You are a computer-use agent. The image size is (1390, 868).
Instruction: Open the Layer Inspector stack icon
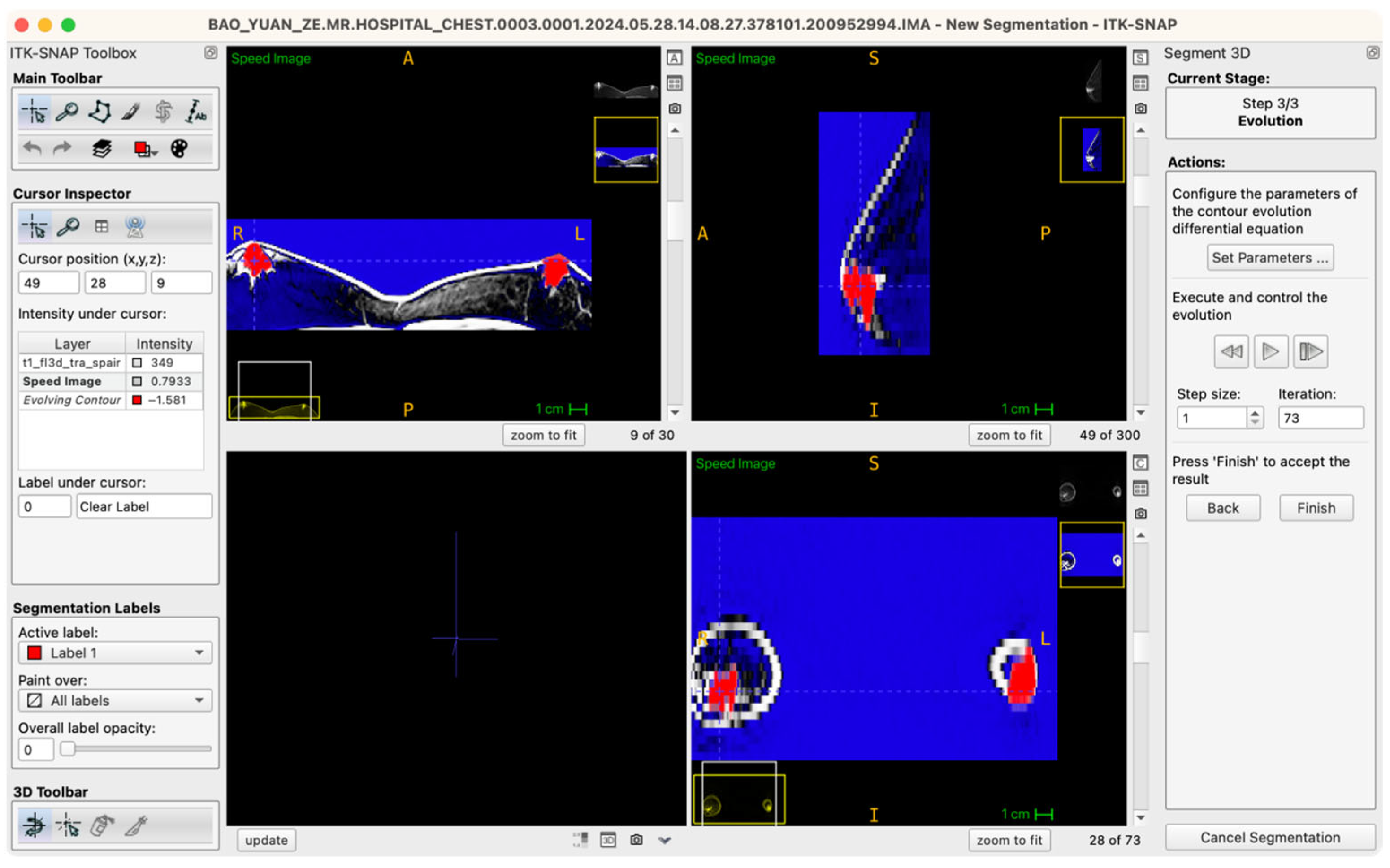102,149
